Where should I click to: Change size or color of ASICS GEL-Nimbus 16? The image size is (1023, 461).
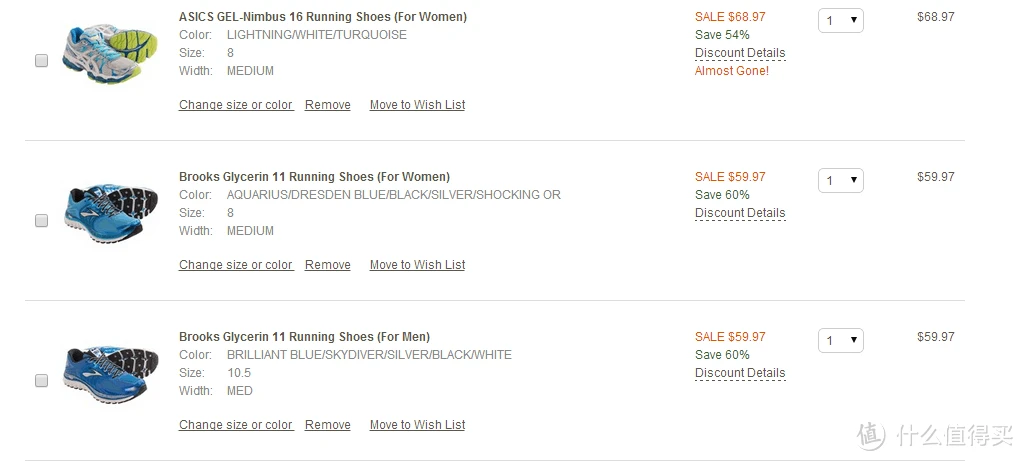[x=236, y=105]
